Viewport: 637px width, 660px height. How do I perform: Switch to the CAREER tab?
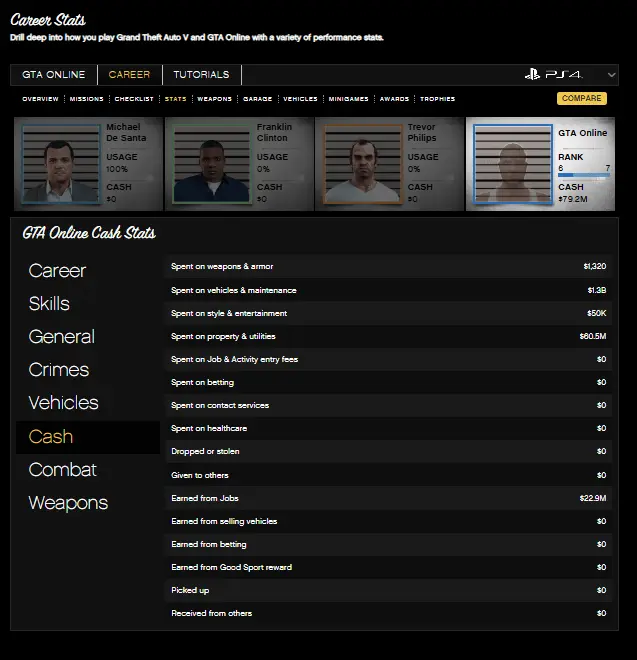(x=129, y=75)
